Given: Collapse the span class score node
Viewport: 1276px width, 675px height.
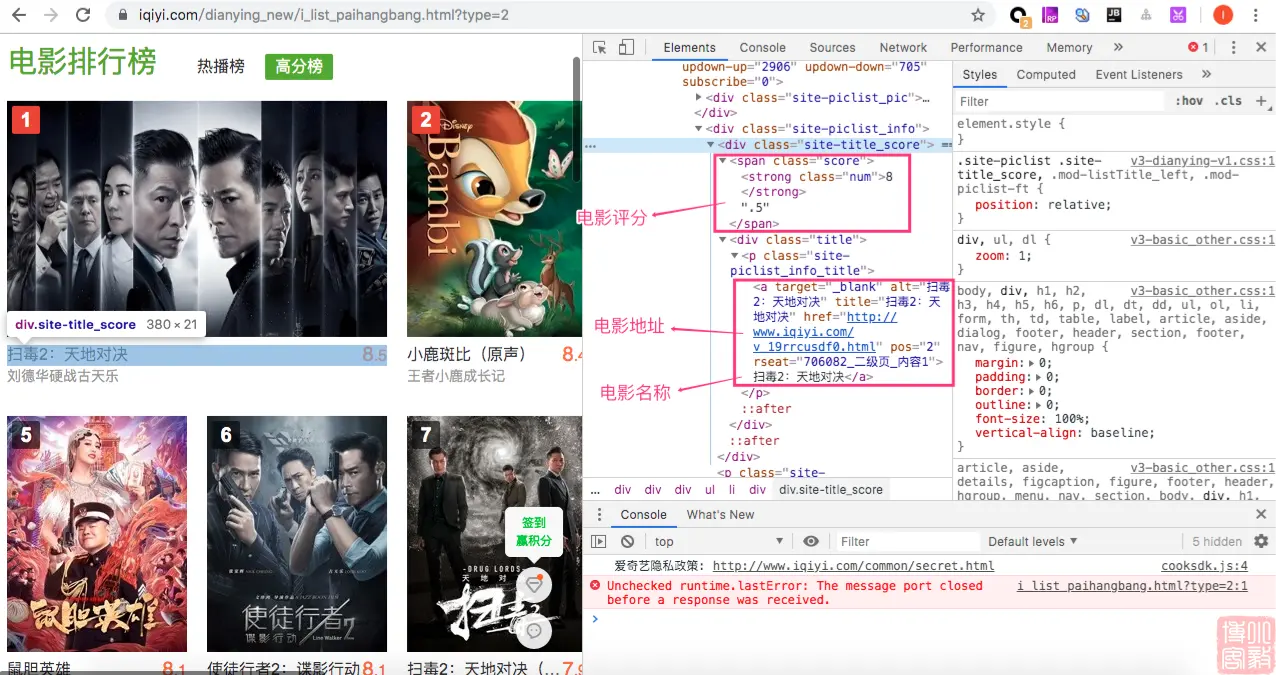Looking at the screenshot, I should [x=723, y=161].
